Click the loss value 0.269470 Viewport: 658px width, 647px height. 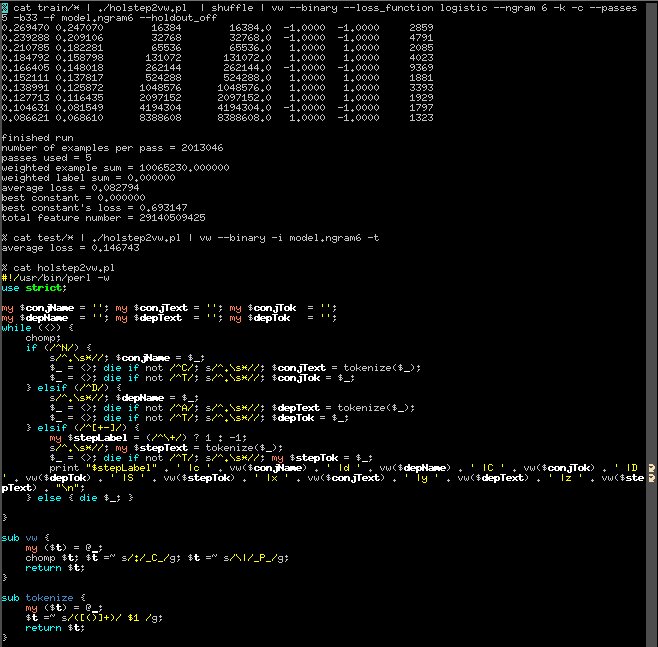[25, 28]
